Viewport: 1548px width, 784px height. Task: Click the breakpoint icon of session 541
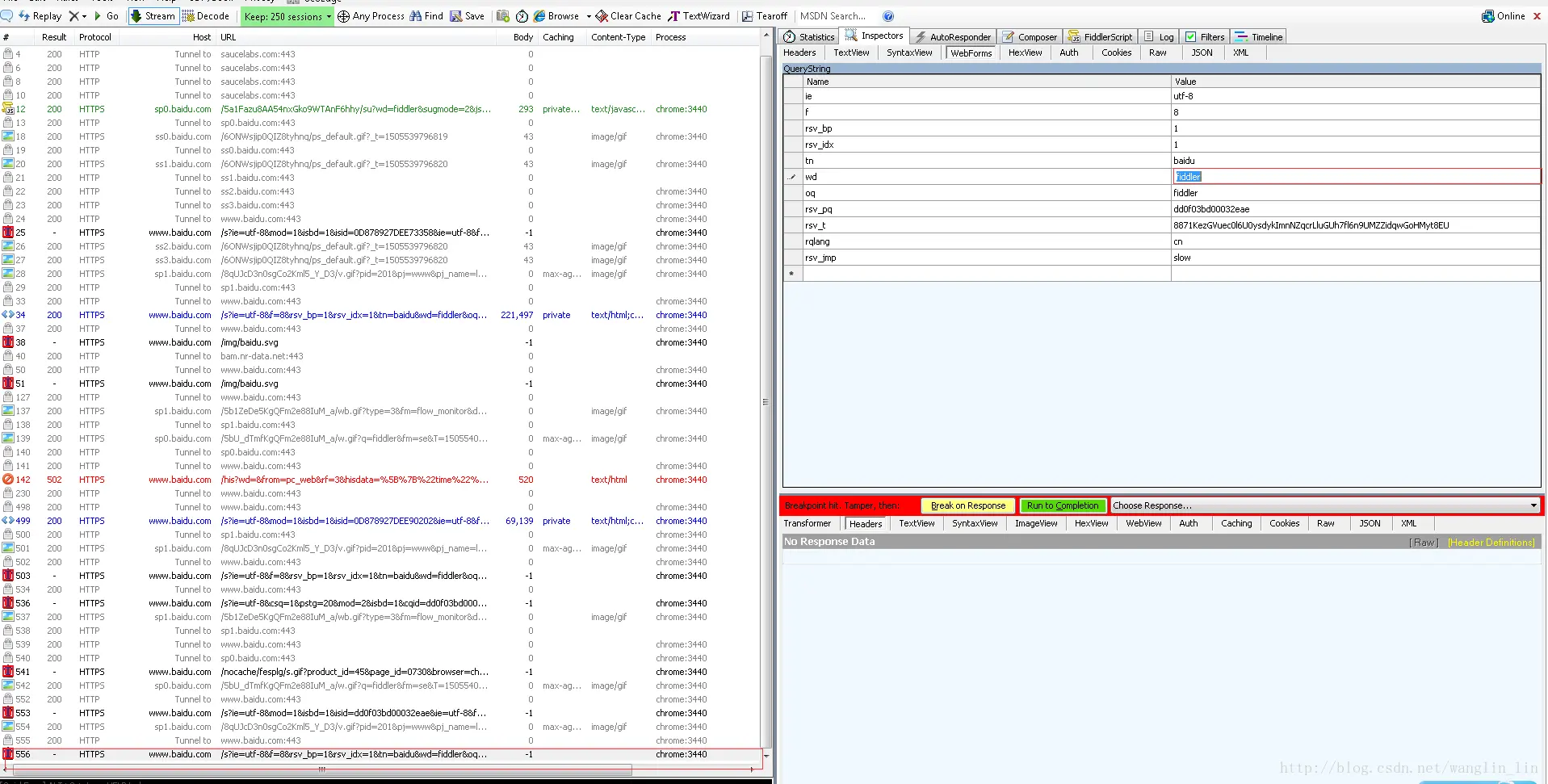(x=8, y=672)
